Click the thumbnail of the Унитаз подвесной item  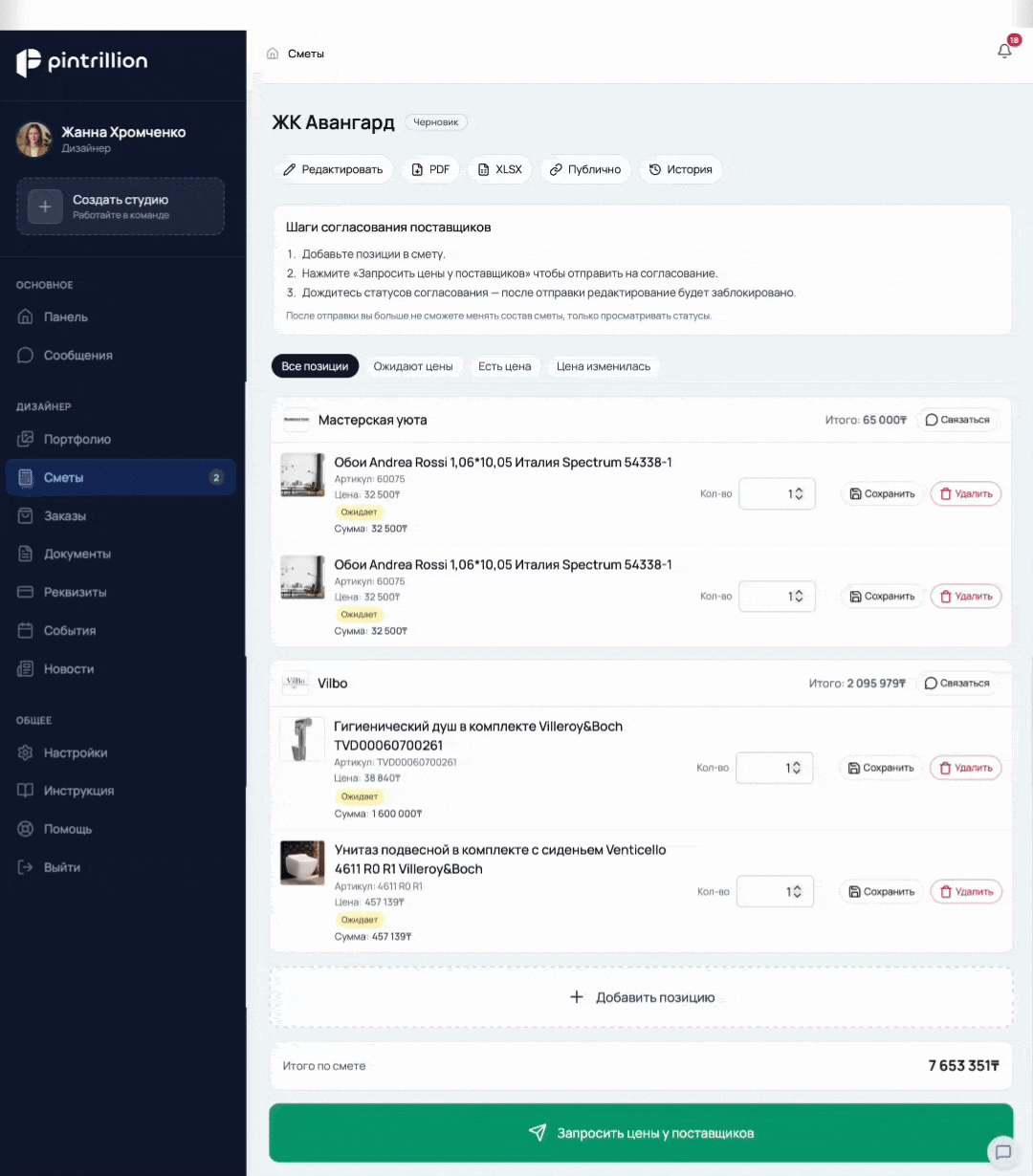click(x=302, y=863)
